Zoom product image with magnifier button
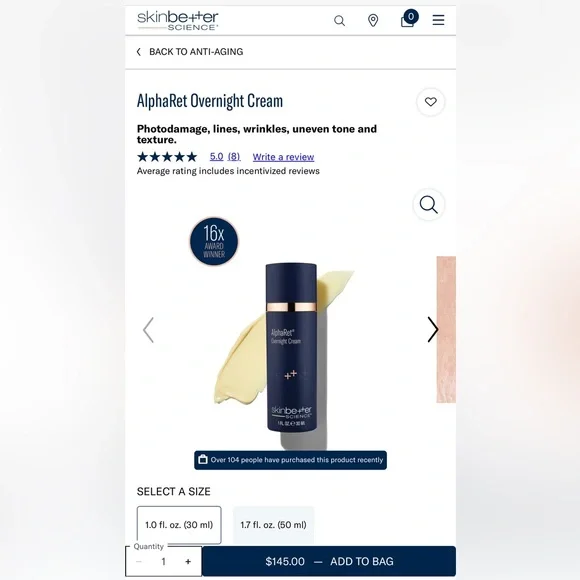This screenshot has height=580, width=580. coord(428,204)
